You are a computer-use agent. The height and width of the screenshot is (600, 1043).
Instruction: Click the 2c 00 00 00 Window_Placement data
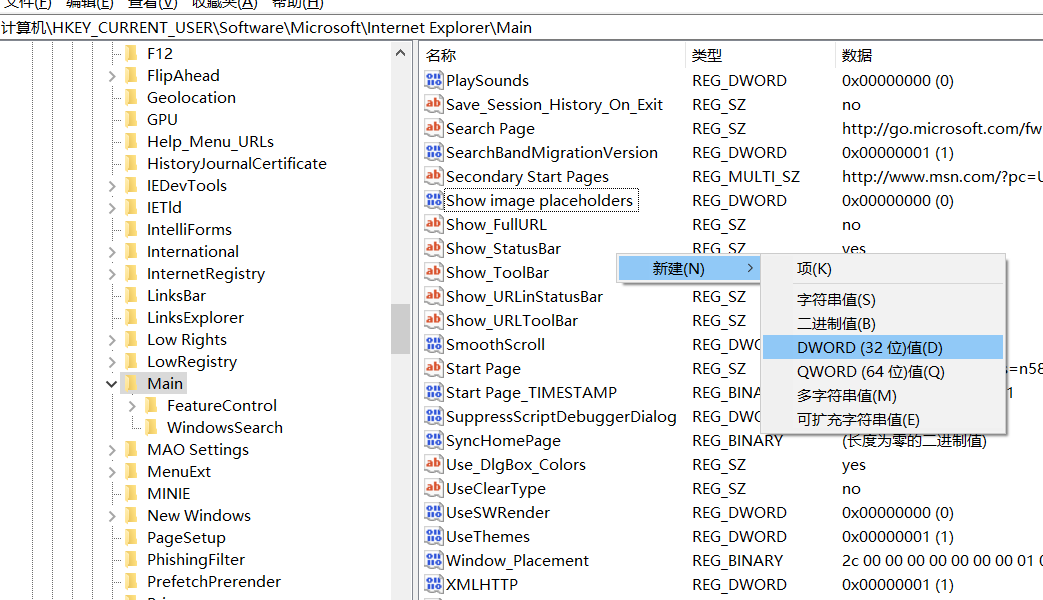[941, 561]
